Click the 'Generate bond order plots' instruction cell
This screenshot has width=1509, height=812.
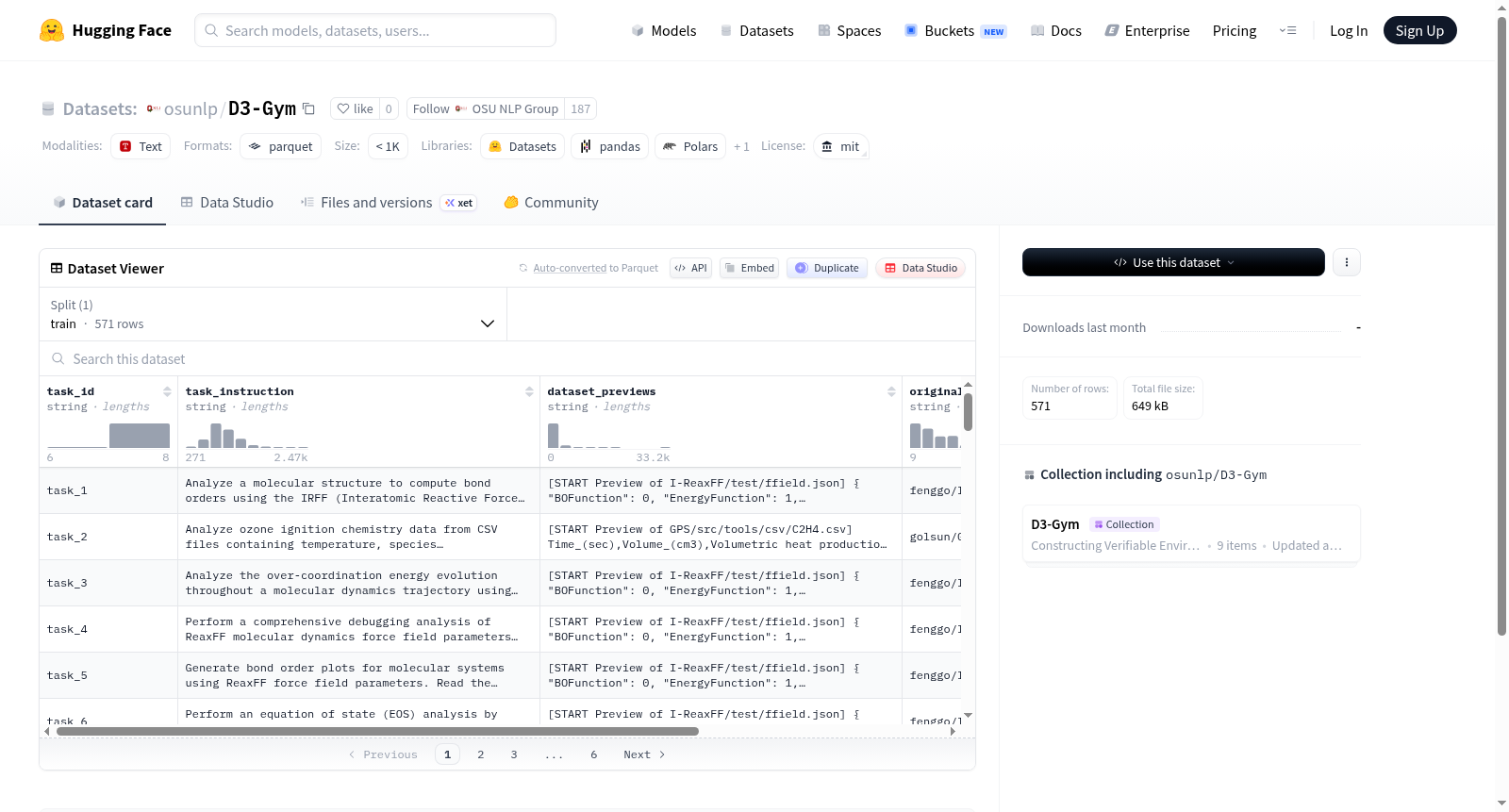coord(358,675)
